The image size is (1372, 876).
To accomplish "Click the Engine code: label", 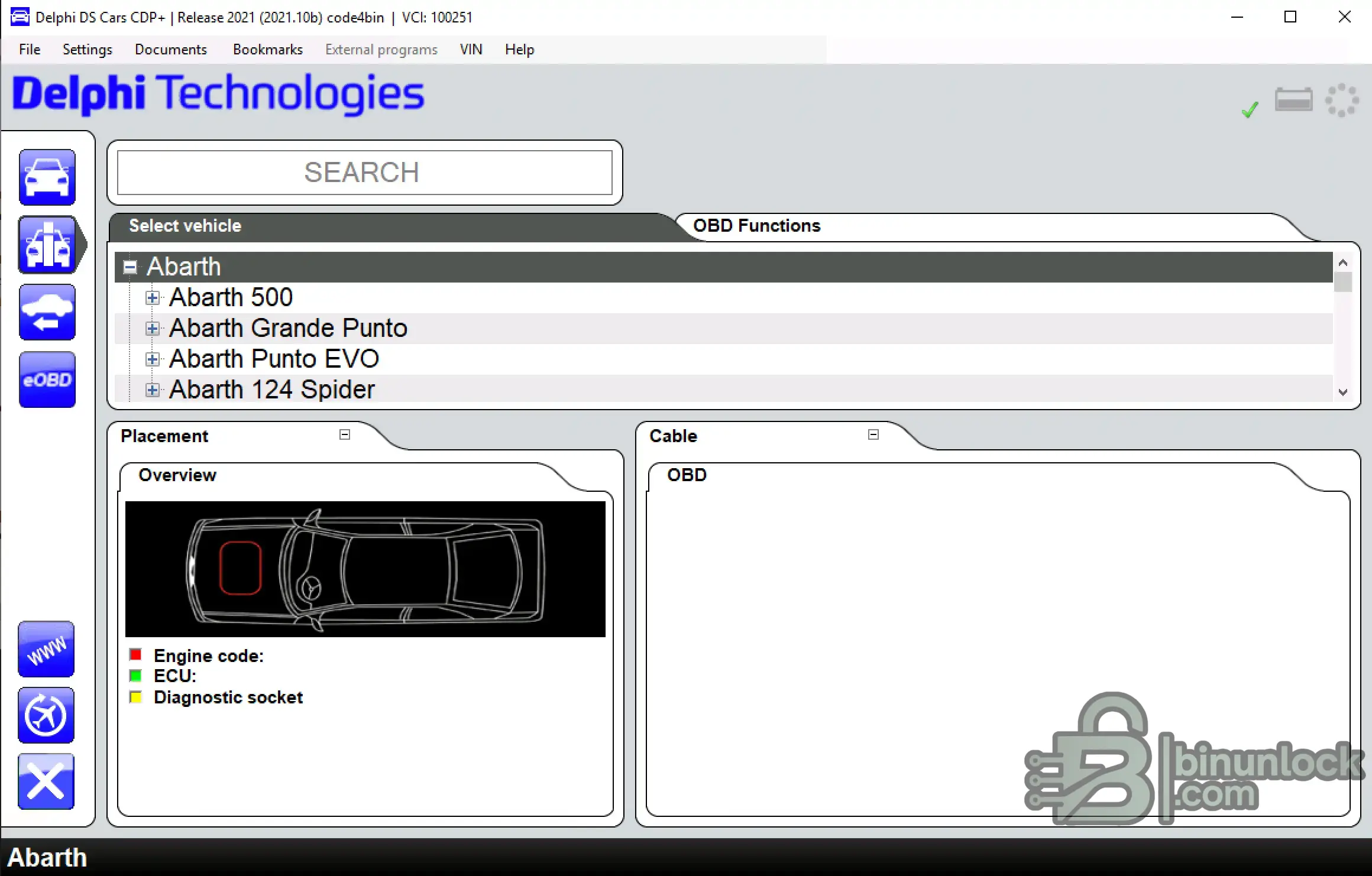I will (209, 656).
